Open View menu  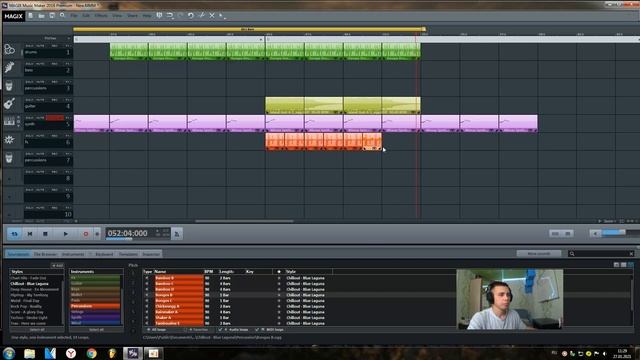click(117, 16)
